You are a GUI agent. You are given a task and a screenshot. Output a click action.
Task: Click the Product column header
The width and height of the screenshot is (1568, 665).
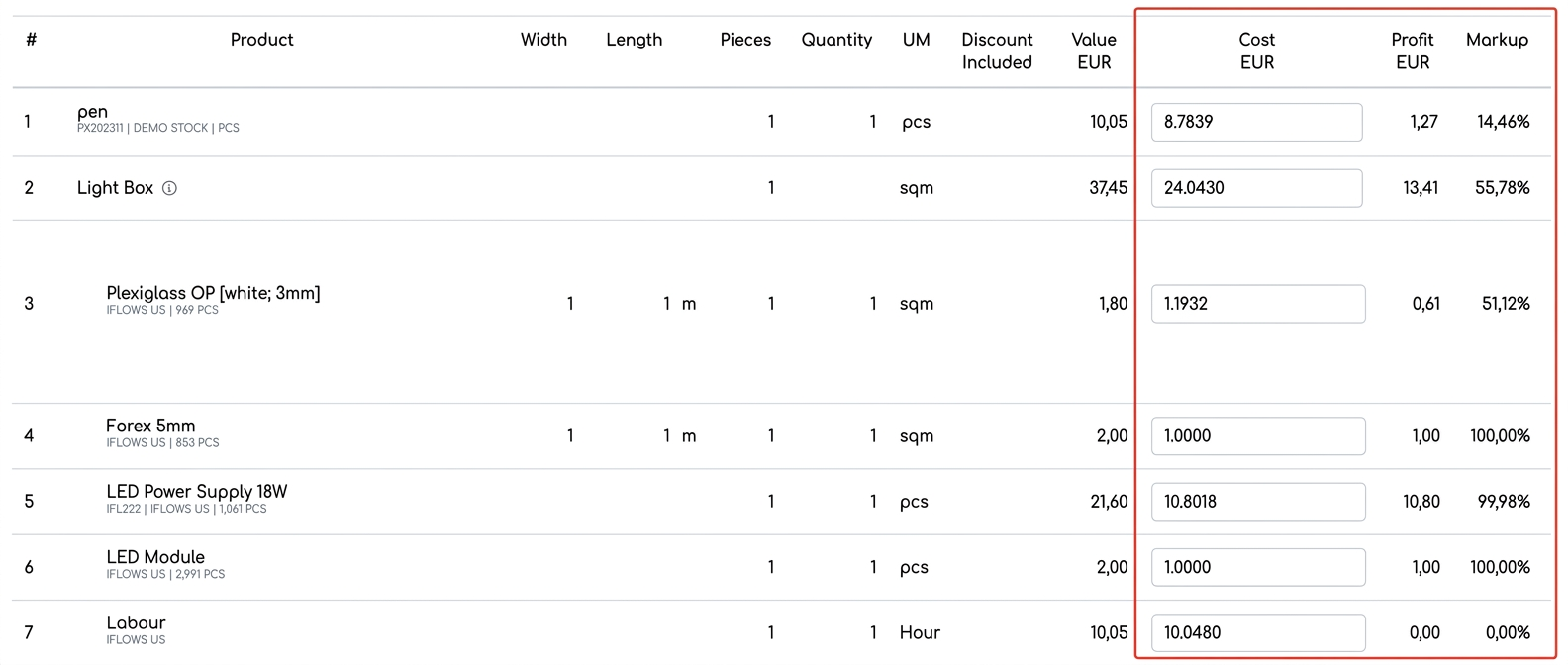coord(261,40)
